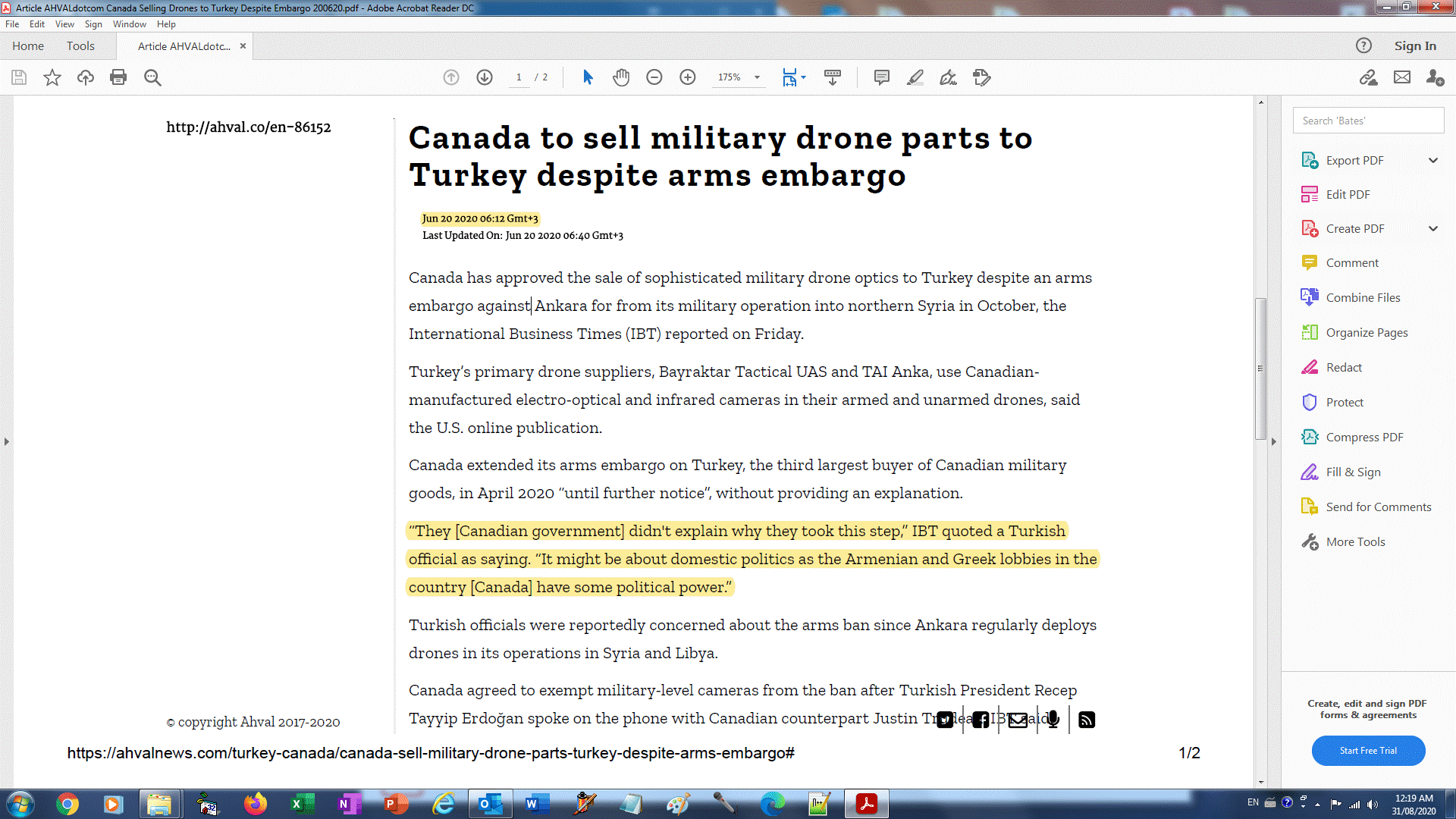The width and height of the screenshot is (1456, 819).
Task: Click the scrolling mode toolbar icon
Action: pyautogui.click(x=833, y=77)
